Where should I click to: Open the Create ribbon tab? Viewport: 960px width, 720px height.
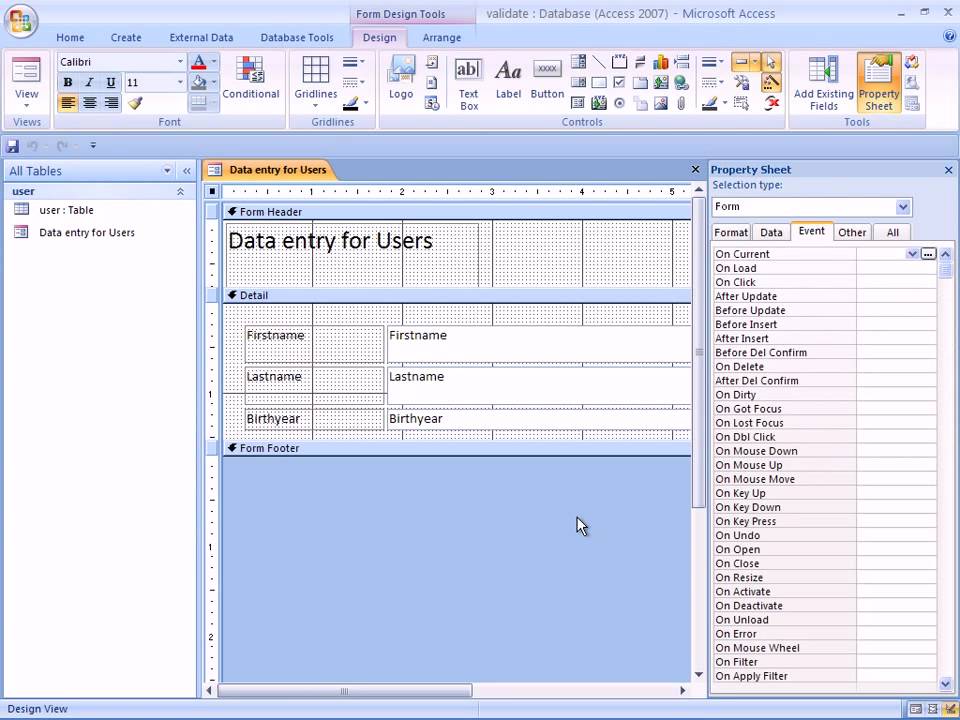click(126, 37)
